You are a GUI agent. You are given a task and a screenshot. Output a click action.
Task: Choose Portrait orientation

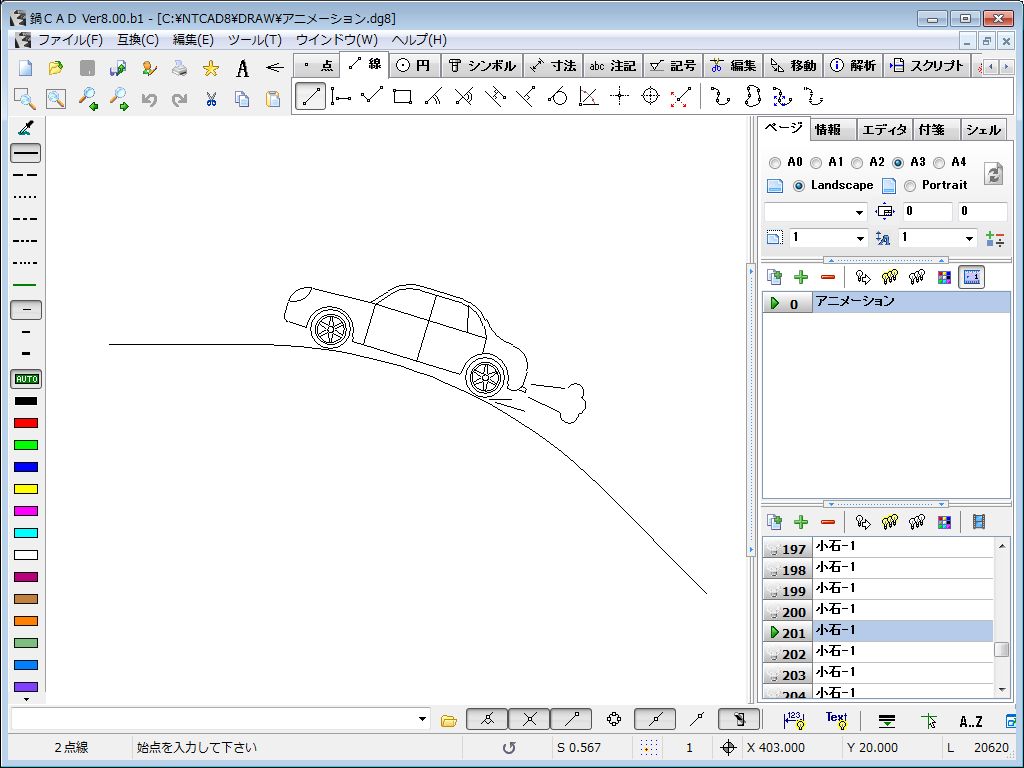pos(910,186)
